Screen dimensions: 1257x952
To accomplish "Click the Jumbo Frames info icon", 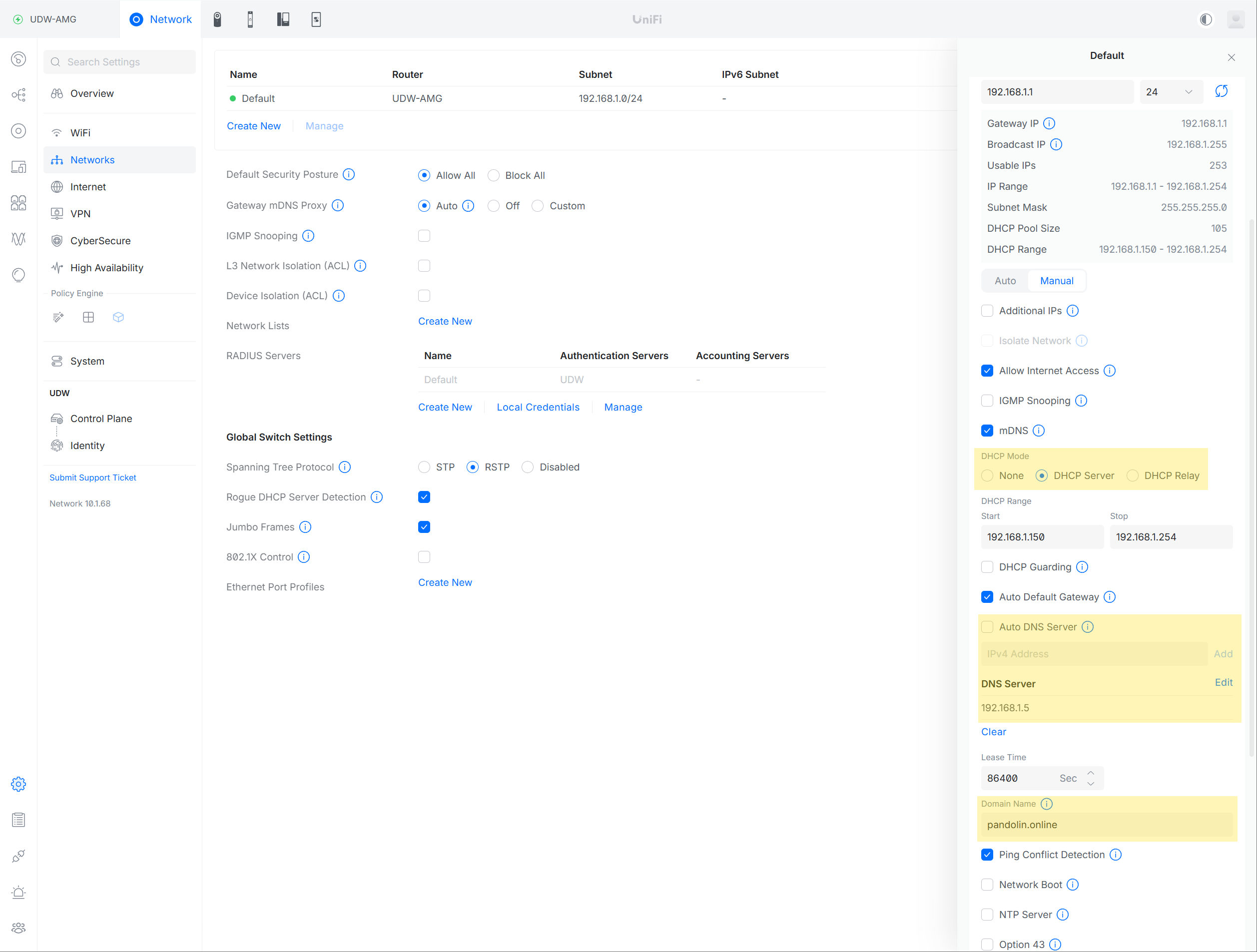I will pyautogui.click(x=305, y=527).
